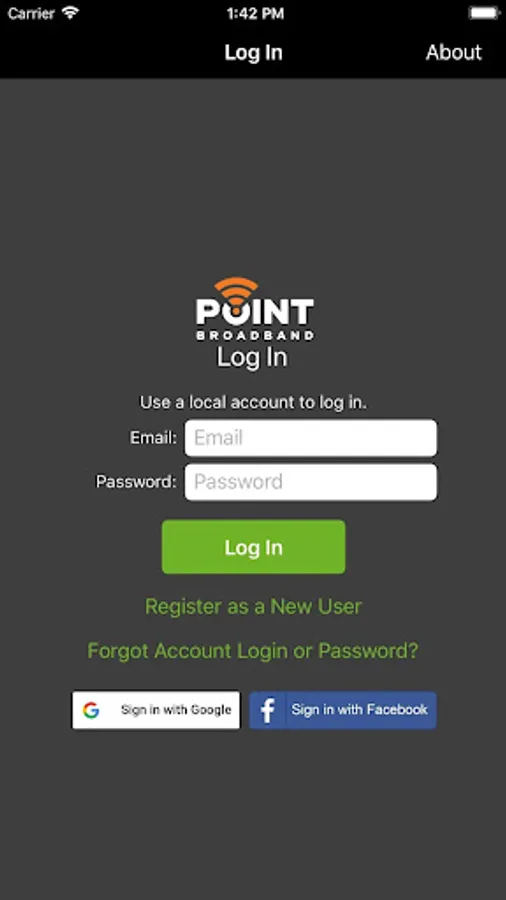
Task: Tap the Email: field label
Action: 153,438
